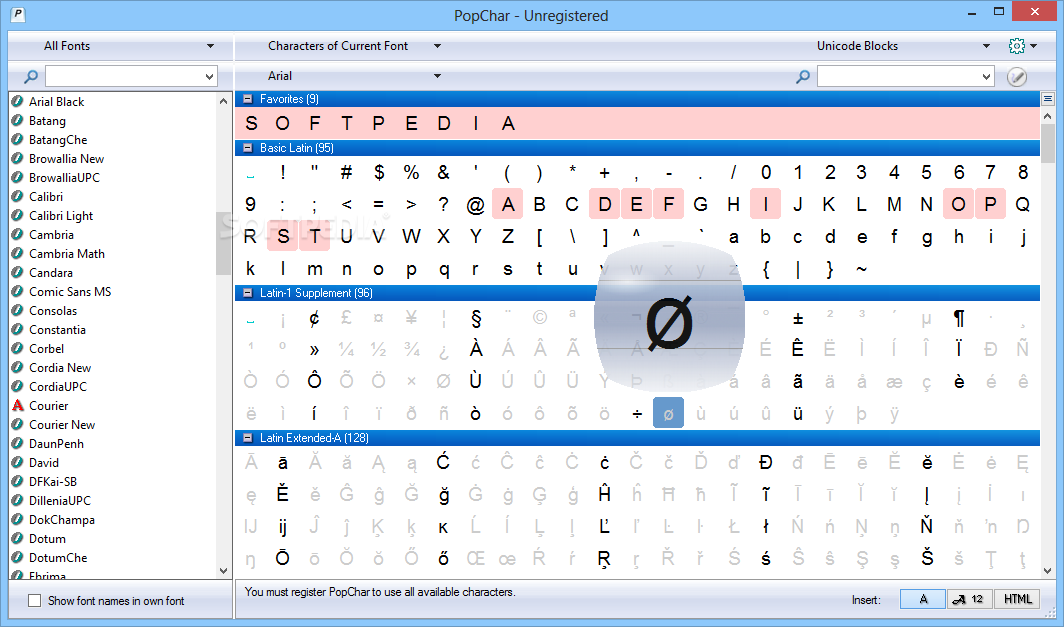This screenshot has height=627, width=1064.
Task: Select DokChampa in font list
Action: tap(62, 520)
